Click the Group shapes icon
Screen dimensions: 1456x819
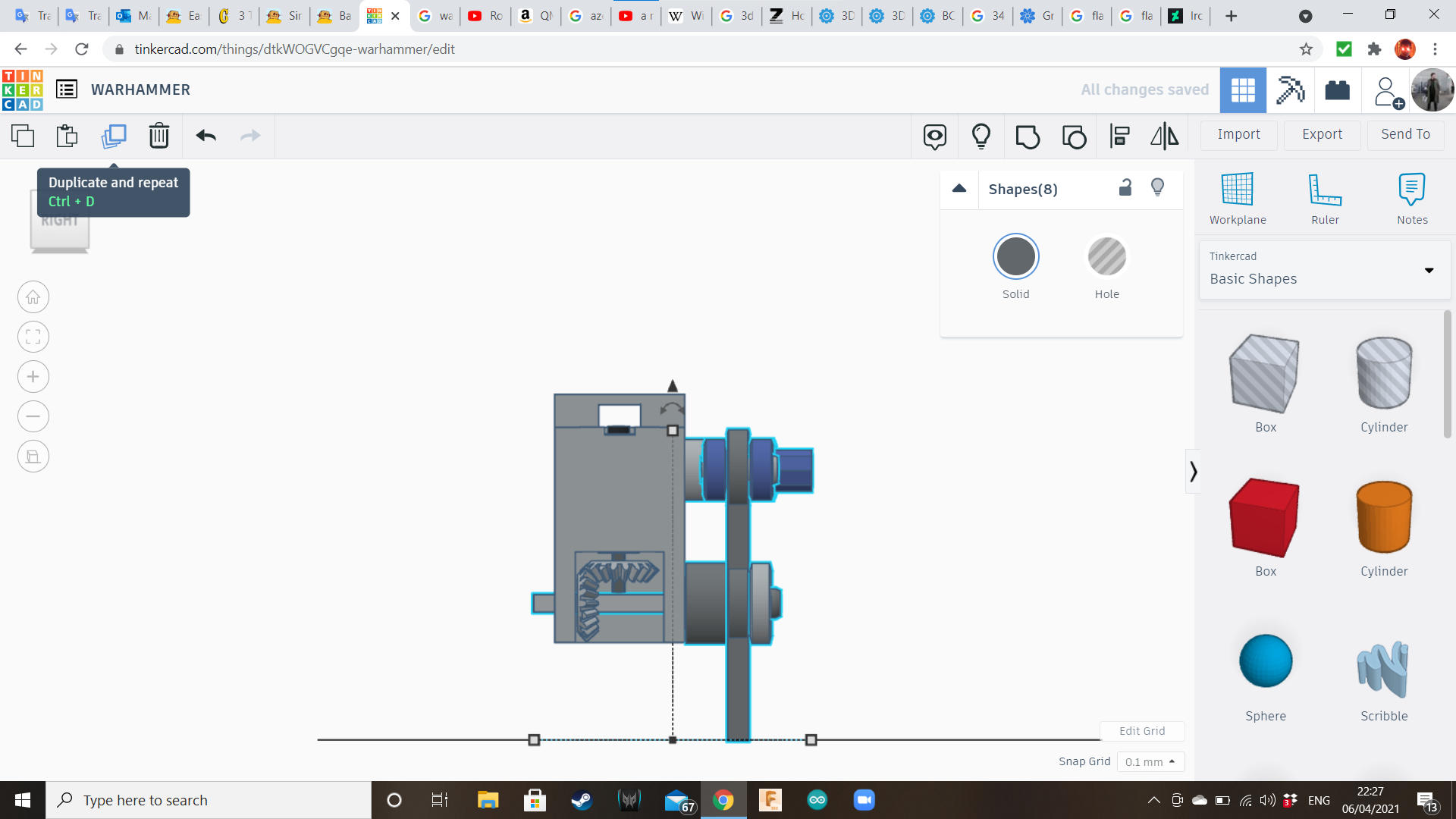pyautogui.click(x=1028, y=136)
